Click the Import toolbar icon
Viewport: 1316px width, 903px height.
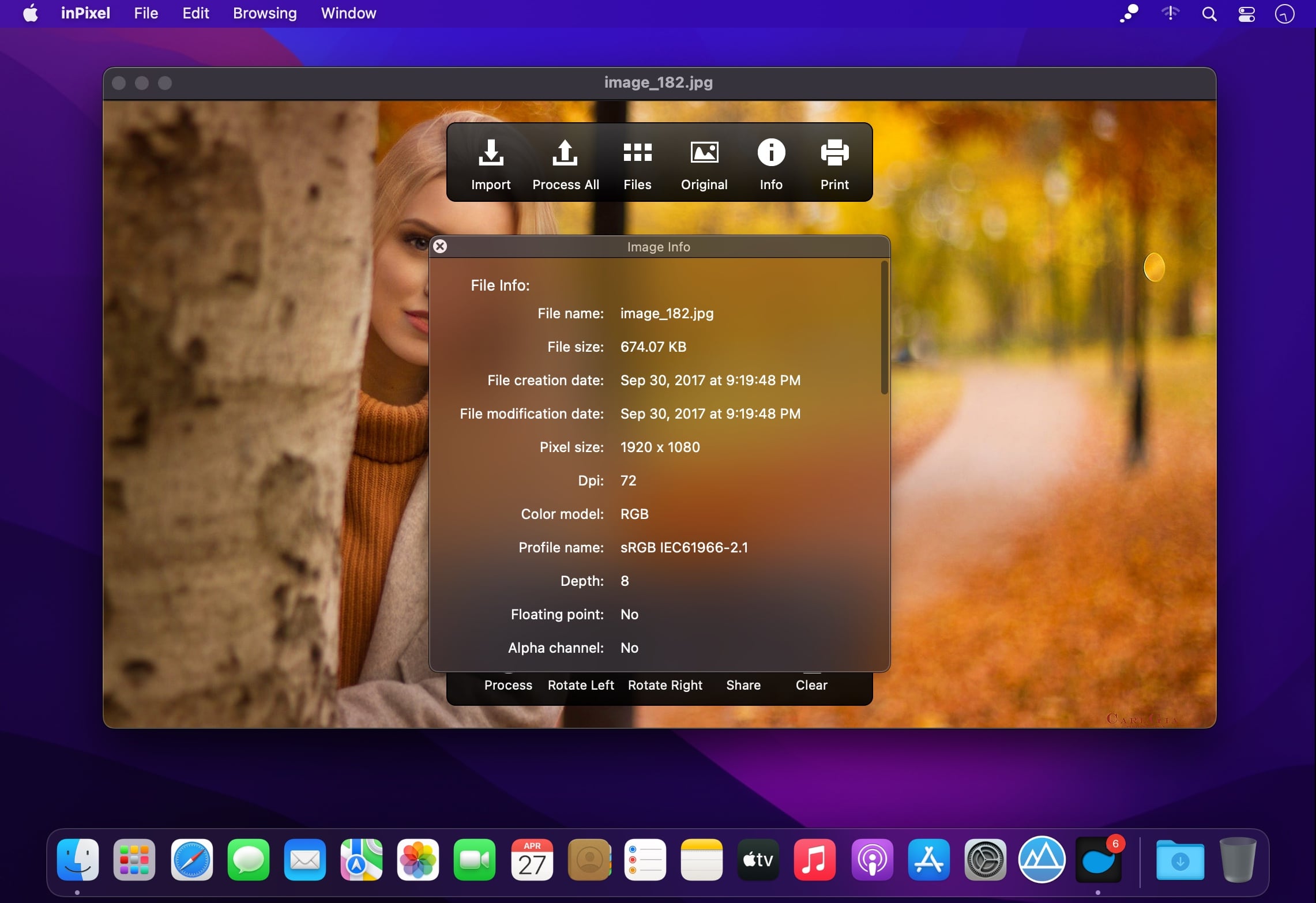(491, 153)
